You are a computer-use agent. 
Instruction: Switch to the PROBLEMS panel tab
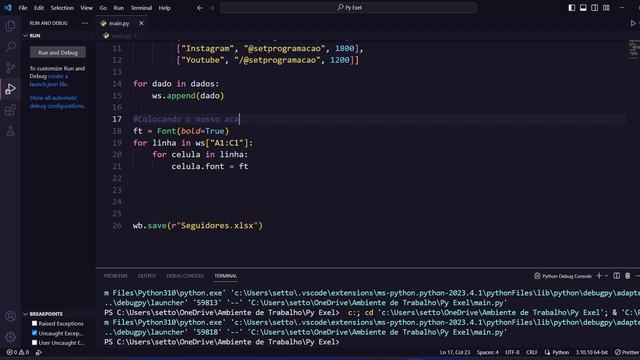click(116, 276)
